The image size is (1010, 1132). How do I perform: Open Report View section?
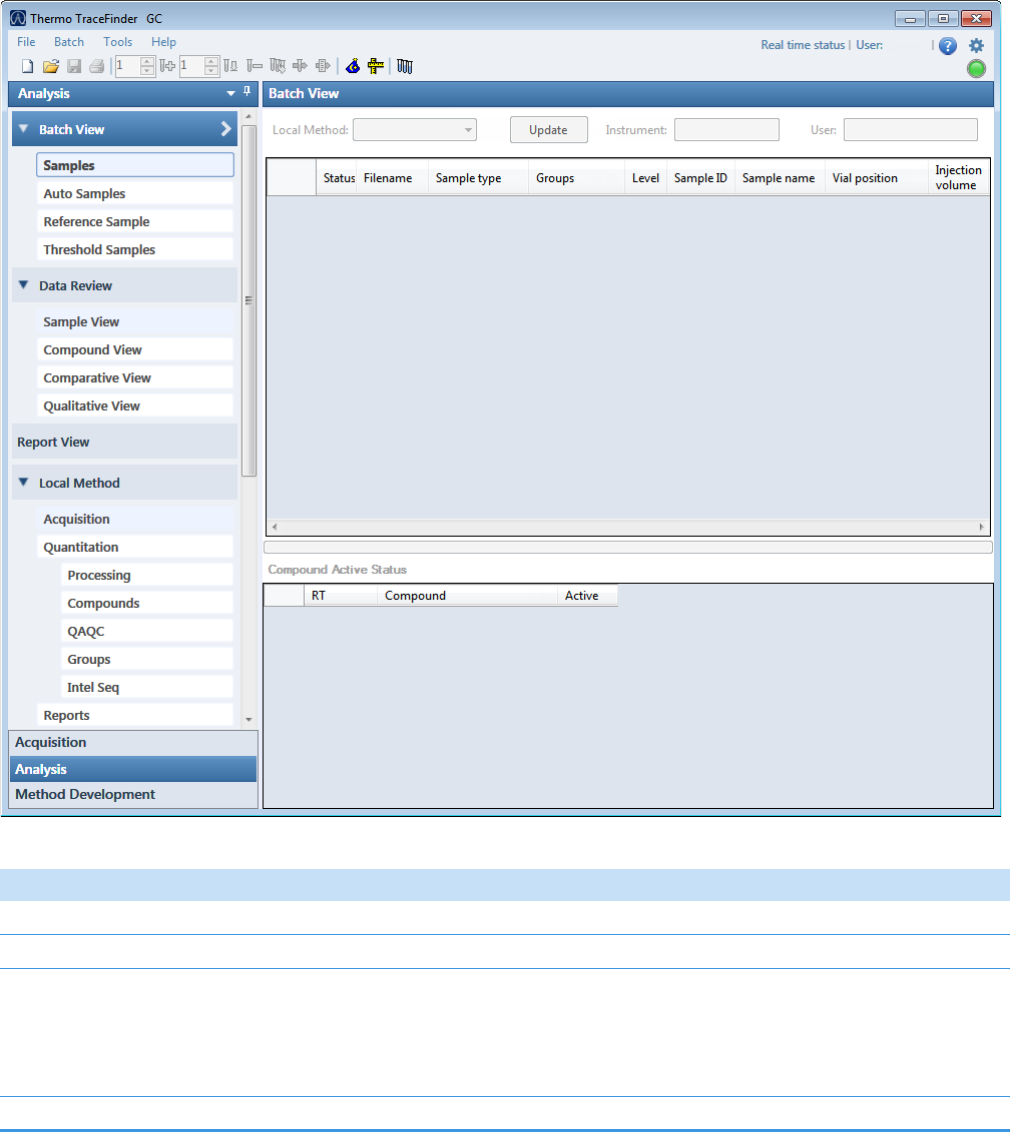125,442
